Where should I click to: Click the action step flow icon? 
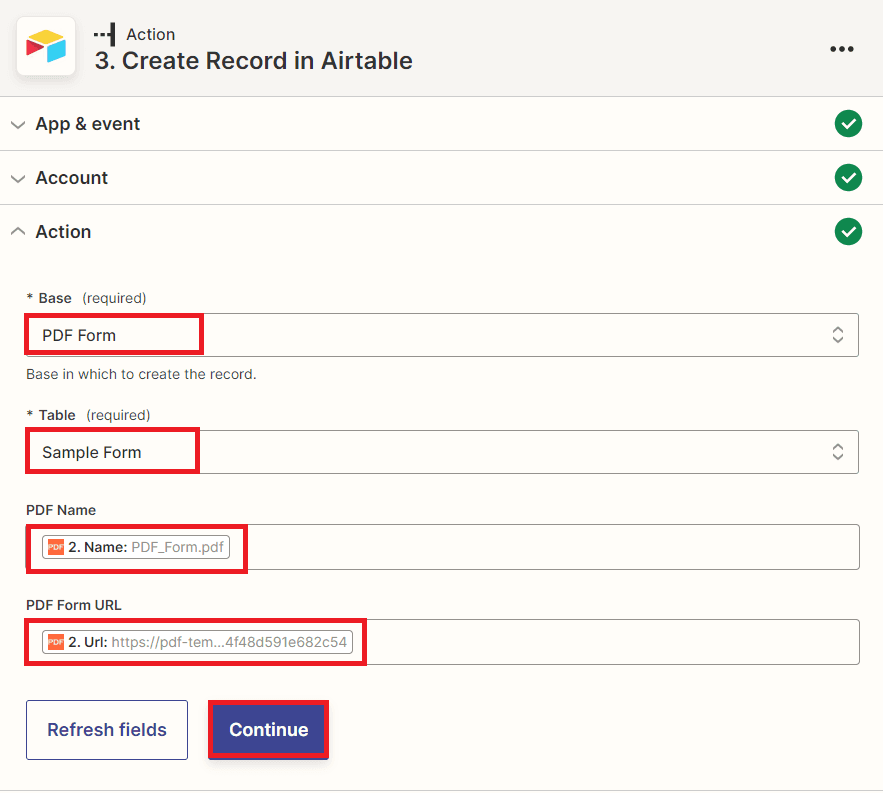[104, 34]
